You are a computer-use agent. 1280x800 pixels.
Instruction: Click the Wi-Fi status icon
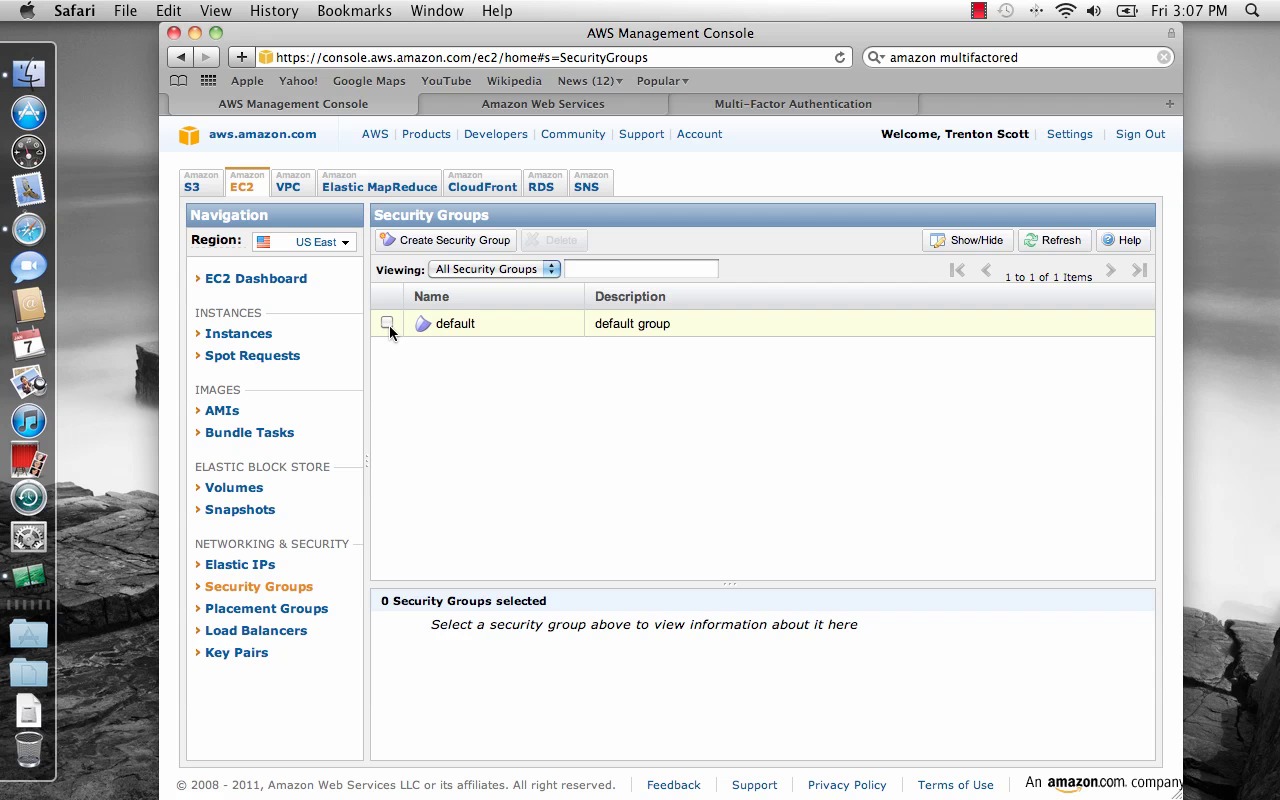(1066, 11)
